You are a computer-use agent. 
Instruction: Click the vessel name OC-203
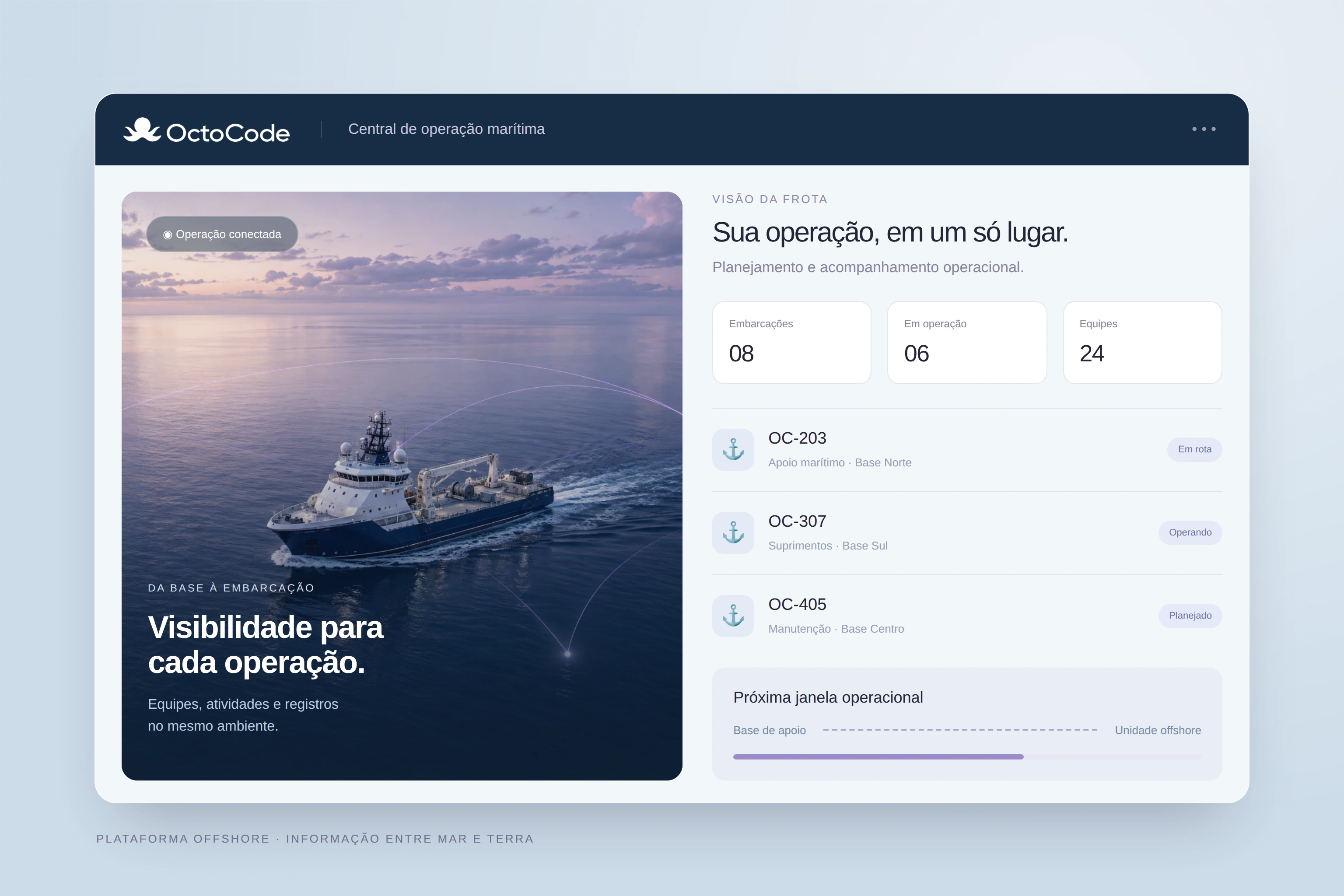tap(797, 438)
